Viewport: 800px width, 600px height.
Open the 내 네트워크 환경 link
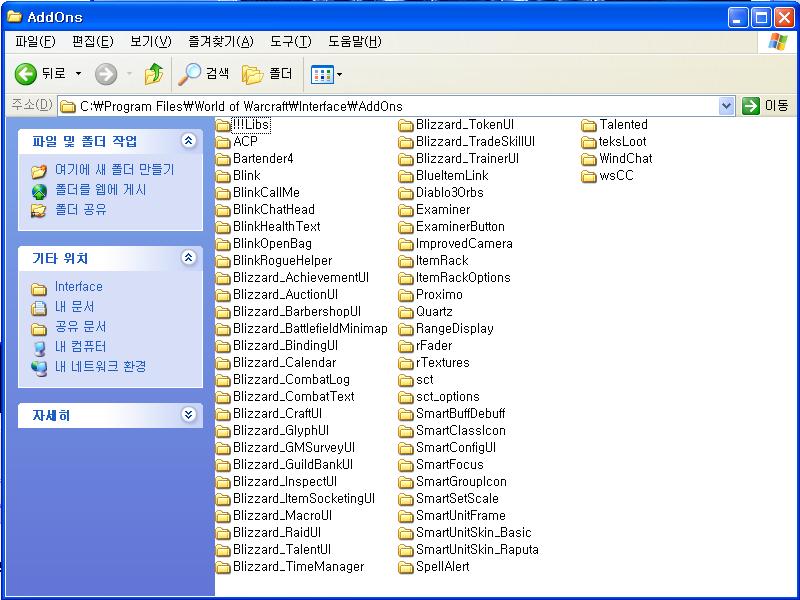click(101, 366)
